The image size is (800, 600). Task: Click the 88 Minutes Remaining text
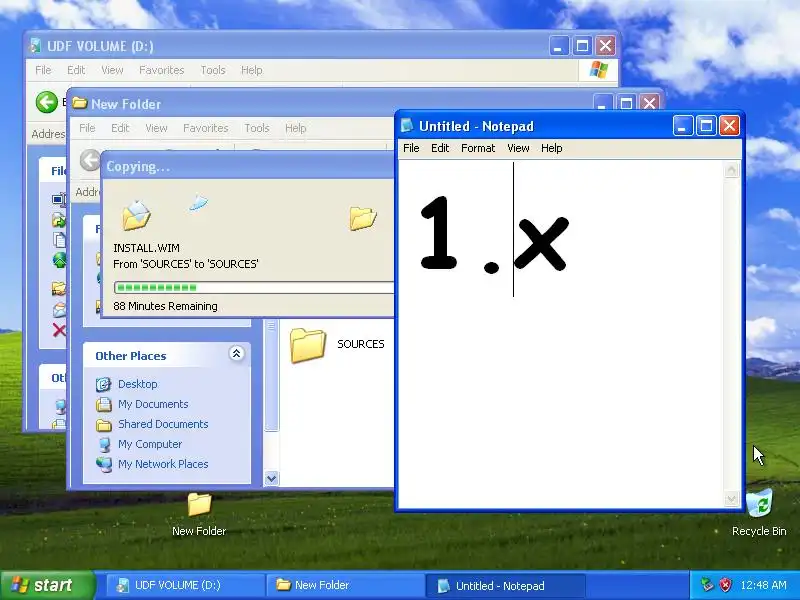[165, 306]
